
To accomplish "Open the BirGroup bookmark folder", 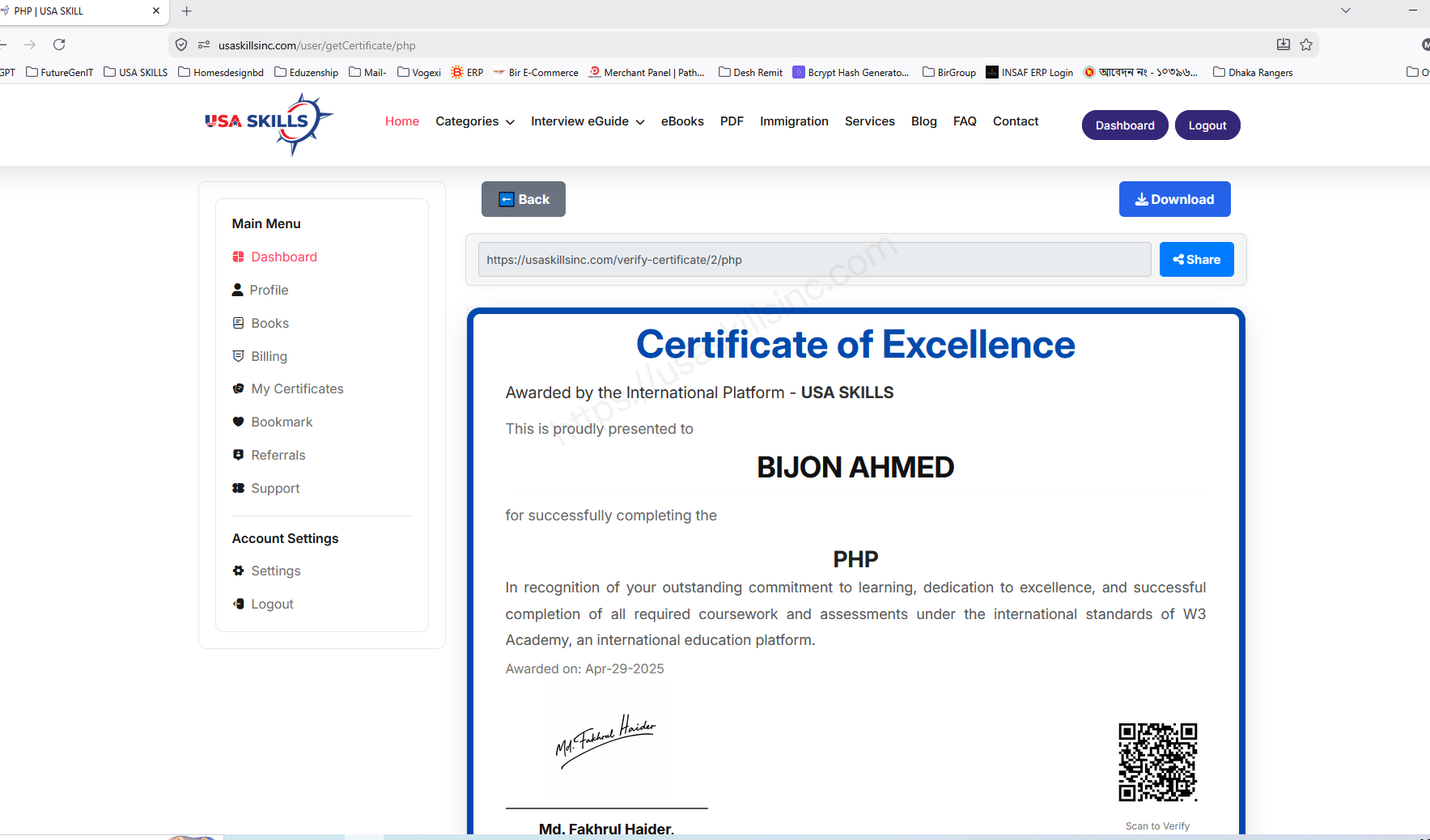I will tap(949, 72).
